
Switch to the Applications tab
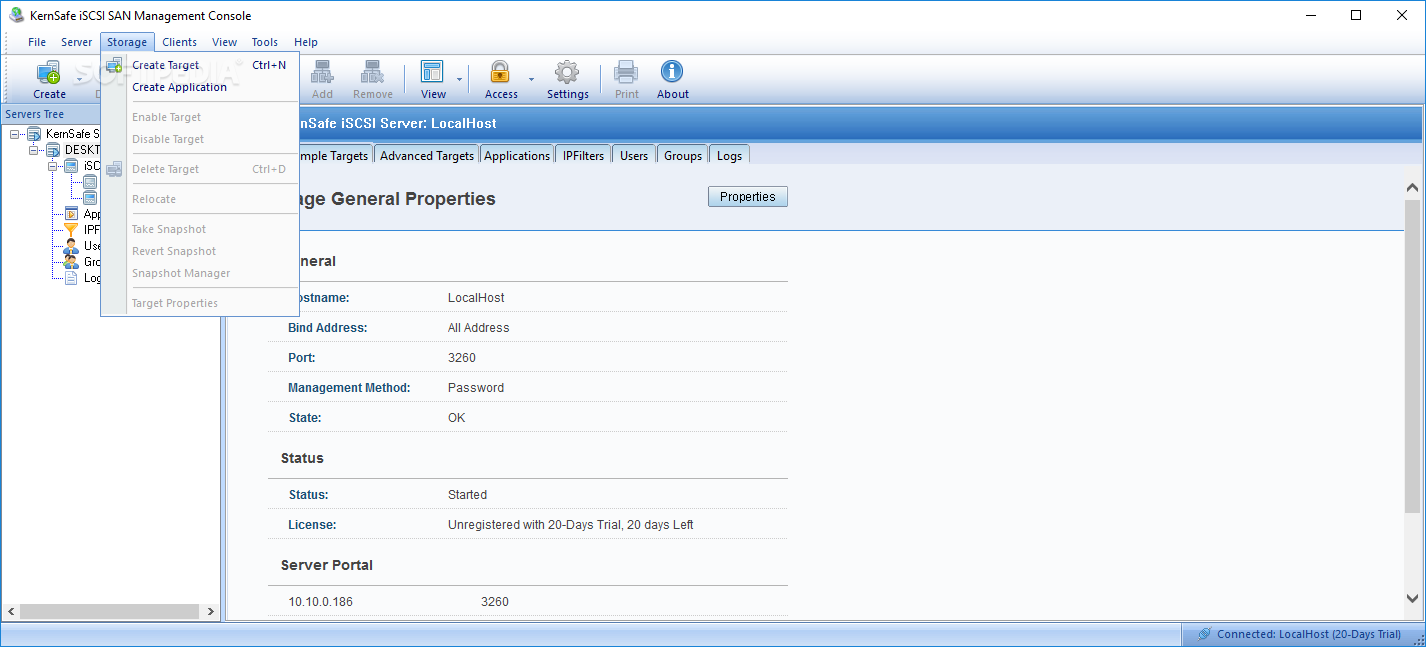pos(517,155)
